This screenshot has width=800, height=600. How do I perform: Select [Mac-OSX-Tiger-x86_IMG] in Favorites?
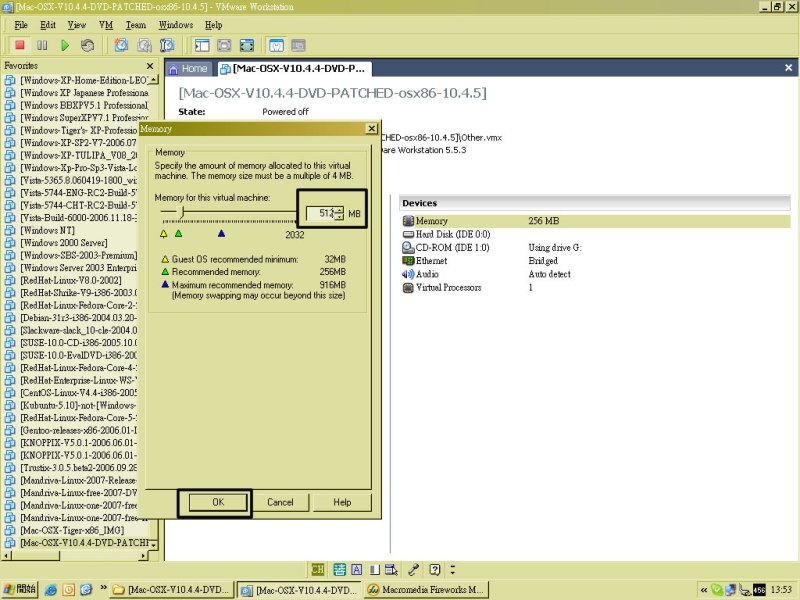pos(64,530)
